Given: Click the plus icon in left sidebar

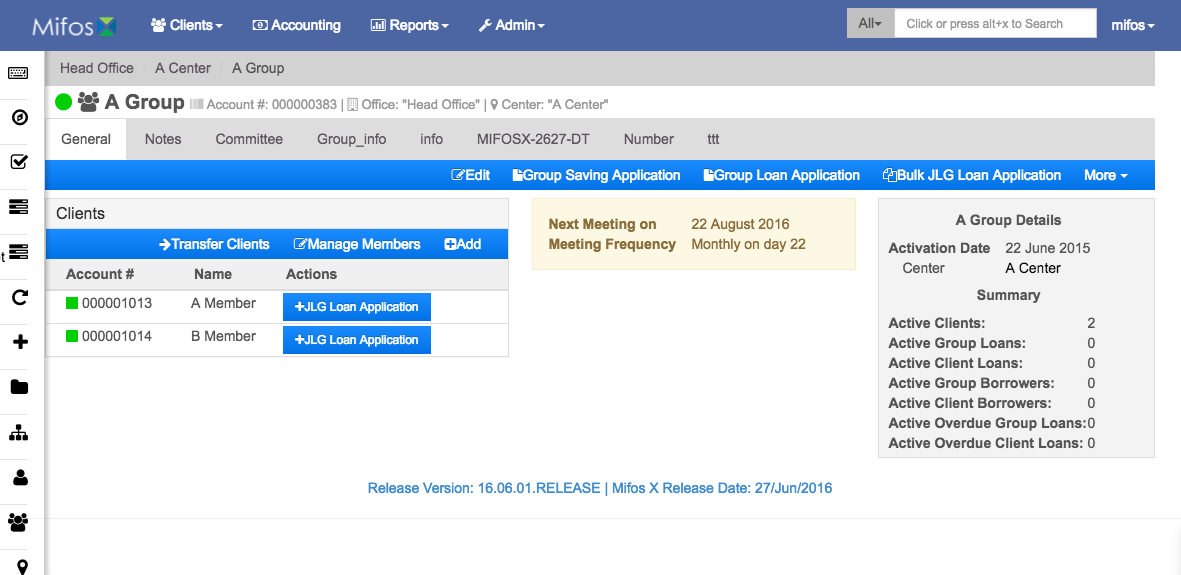Looking at the screenshot, I should (x=20, y=342).
